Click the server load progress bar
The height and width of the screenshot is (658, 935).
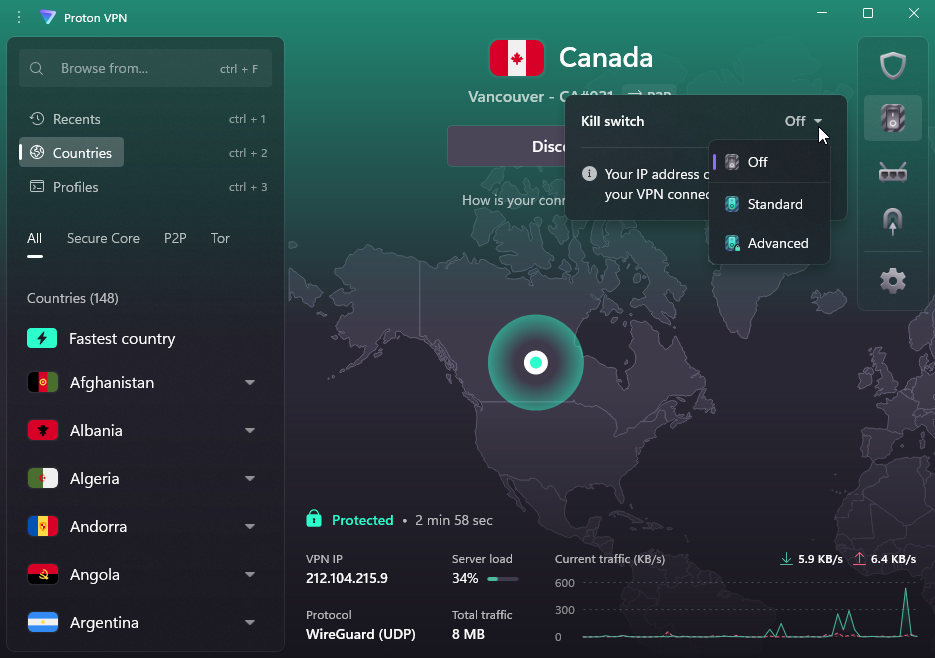click(x=502, y=579)
